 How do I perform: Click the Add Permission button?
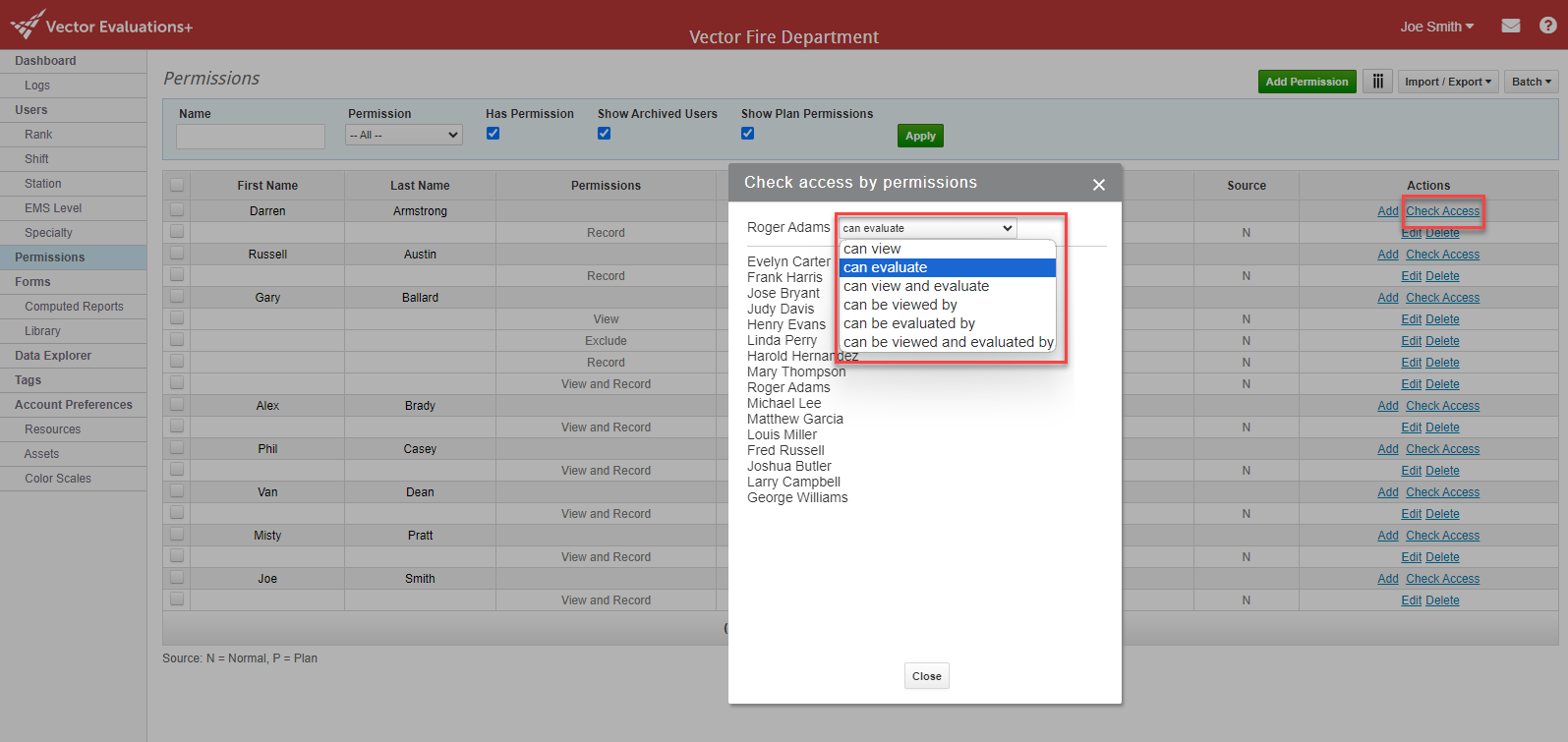pos(1307,82)
